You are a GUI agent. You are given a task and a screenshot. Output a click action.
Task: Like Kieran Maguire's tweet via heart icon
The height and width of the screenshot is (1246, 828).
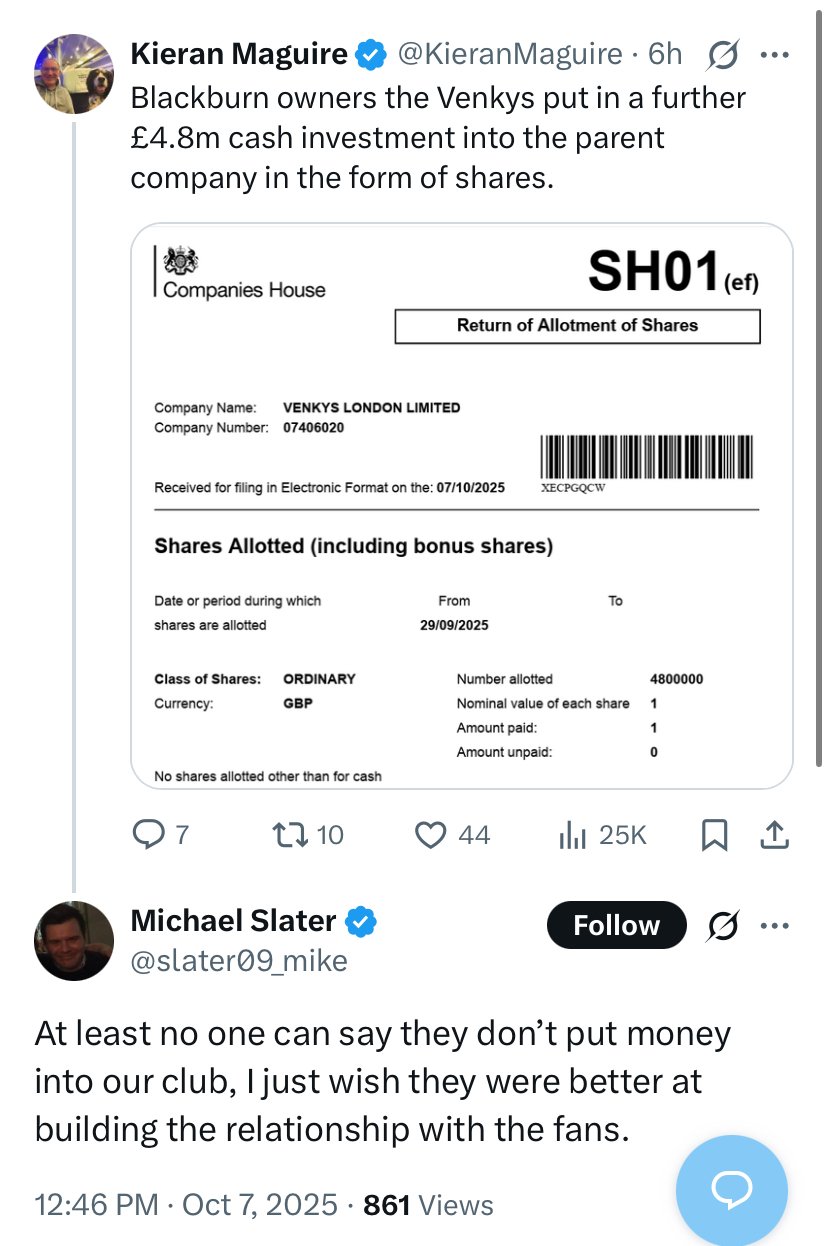[x=430, y=834]
